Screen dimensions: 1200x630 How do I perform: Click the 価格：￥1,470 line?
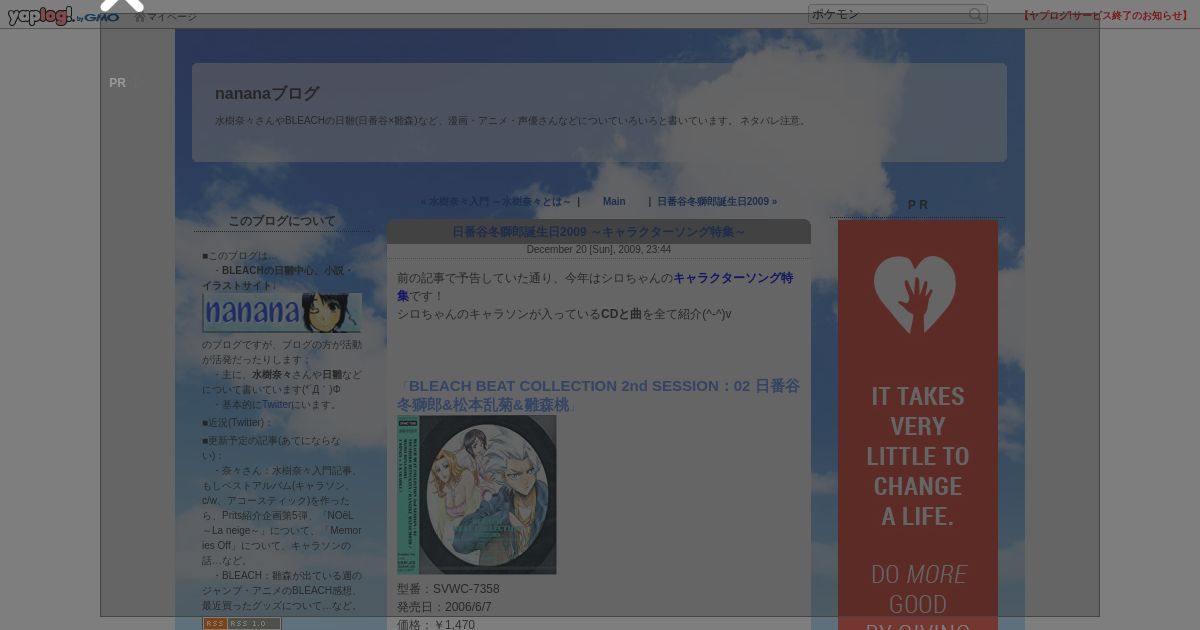pyautogui.click(x=436, y=624)
